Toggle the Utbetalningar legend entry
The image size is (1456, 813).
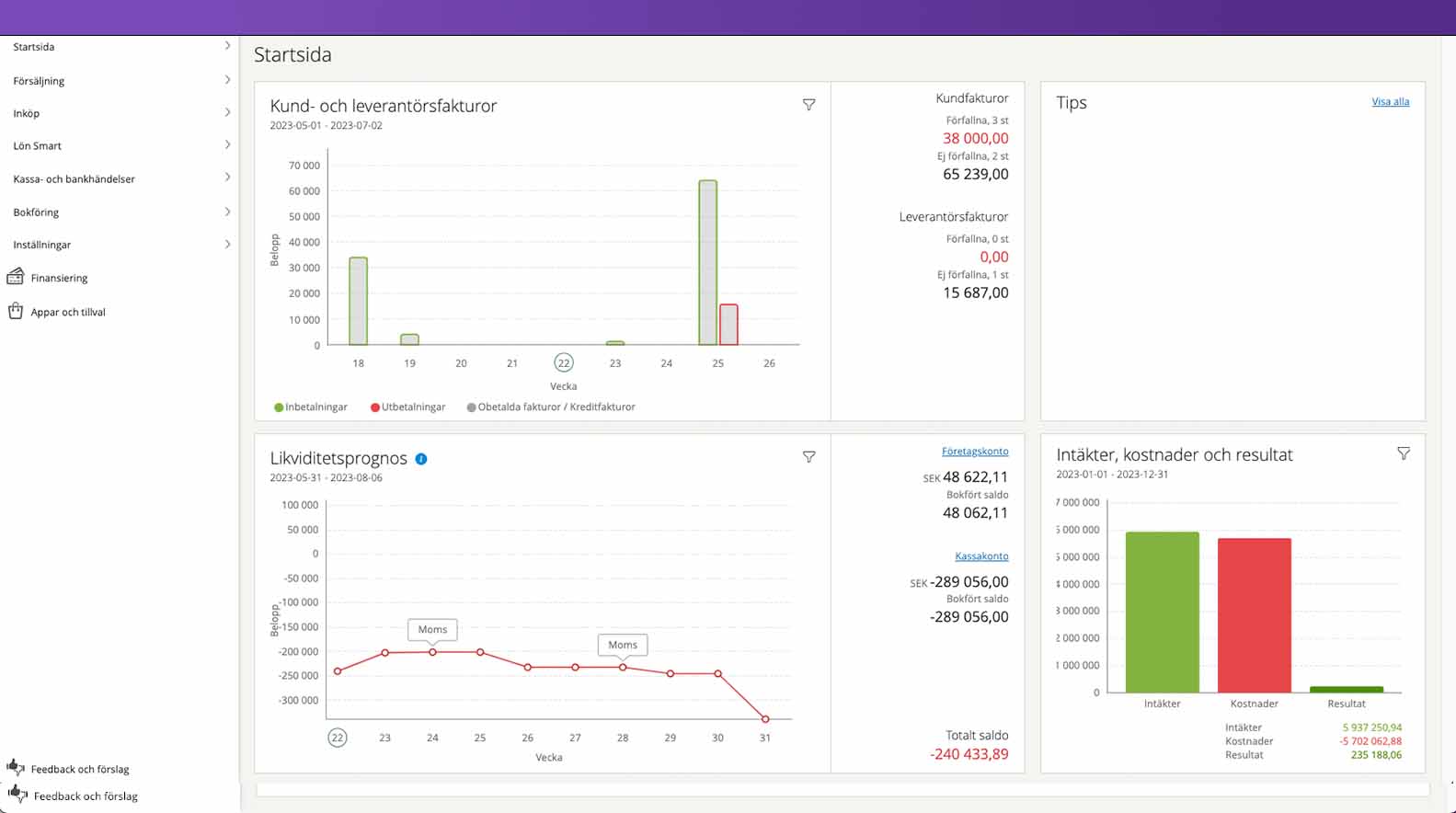tap(407, 406)
